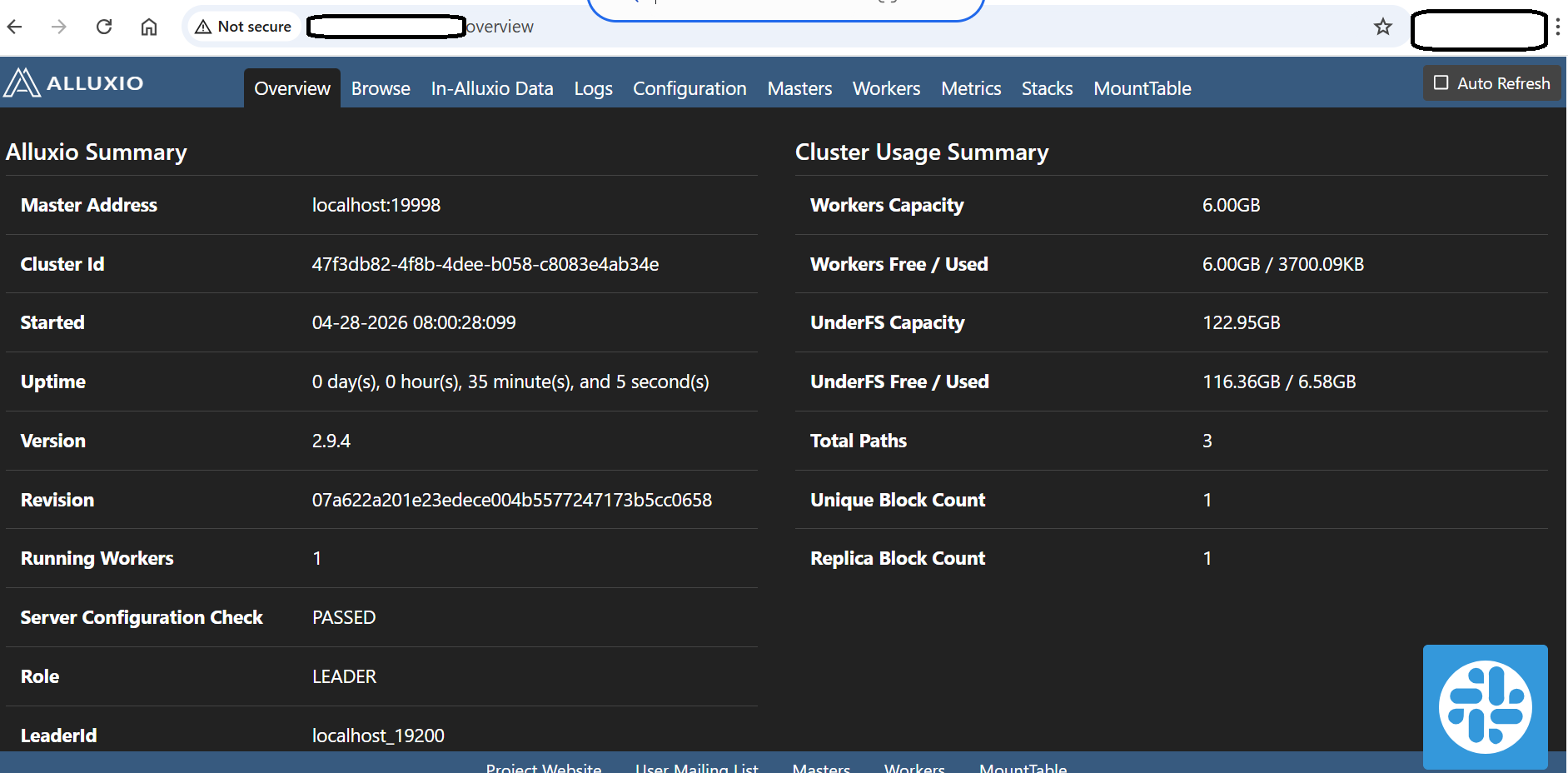1568x773 pixels.
Task: Open the MountTable tab in navbar
Action: tap(1142, 88)
